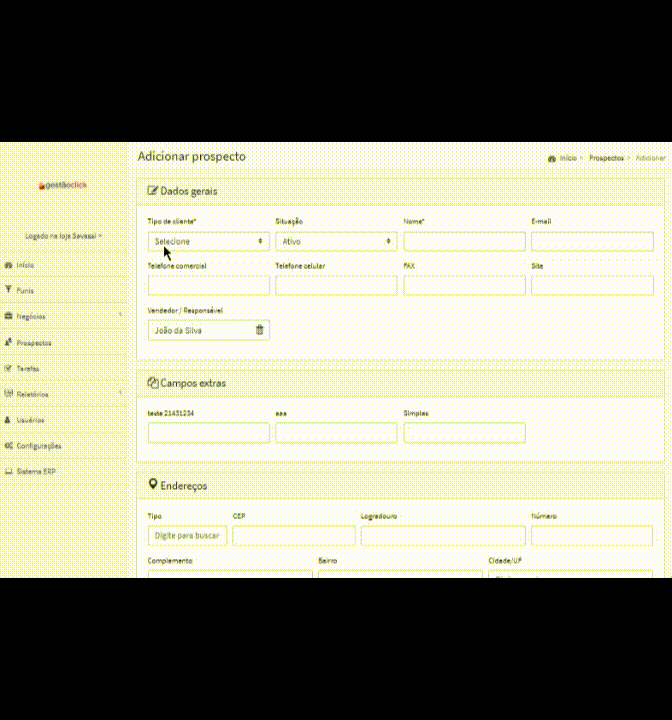The height and width of the screenshot is (720, 672).
Task: Open the Situação dropdown showing Ativo
Action: point(336,241)
